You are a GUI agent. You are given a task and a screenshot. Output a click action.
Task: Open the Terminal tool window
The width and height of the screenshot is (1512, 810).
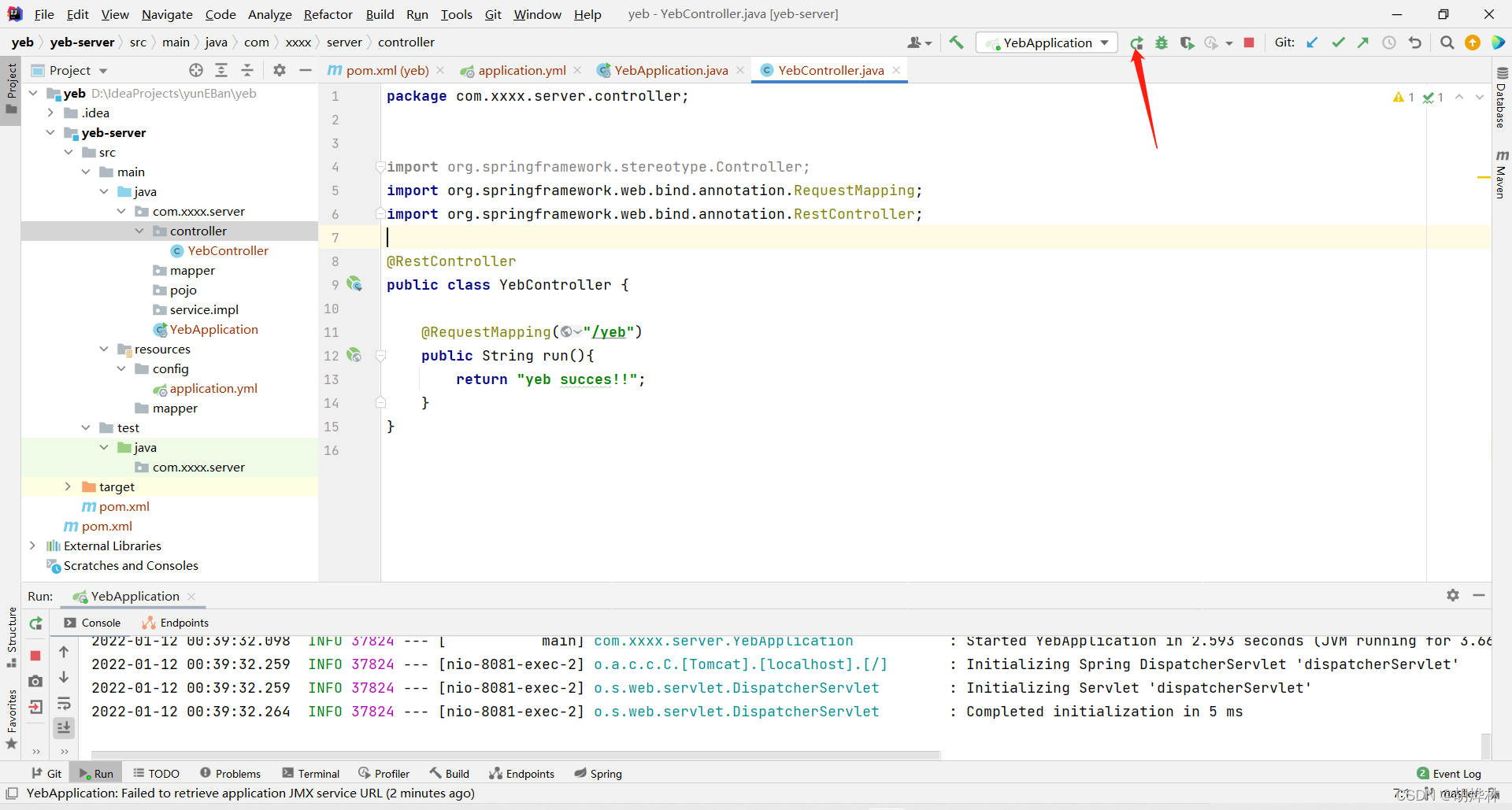(x=310, y=773)
